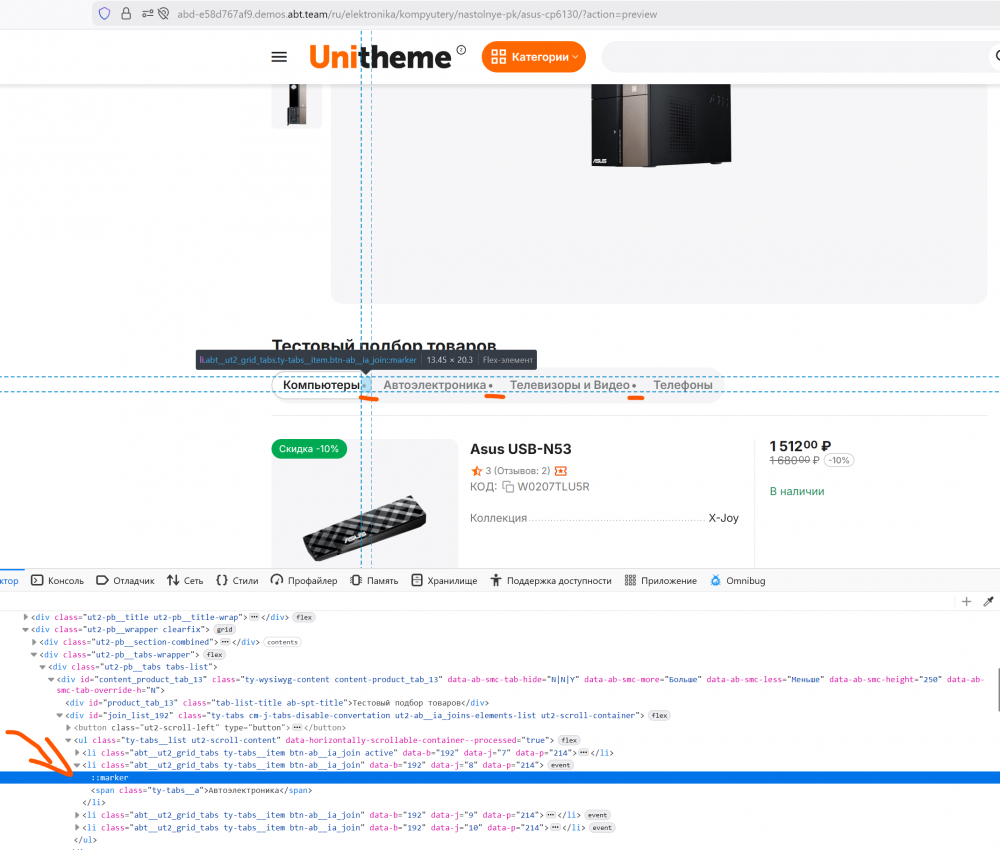Collapse the expanded li element above ::marker
The image size is (1000, 850).
[x=78, y=765]
